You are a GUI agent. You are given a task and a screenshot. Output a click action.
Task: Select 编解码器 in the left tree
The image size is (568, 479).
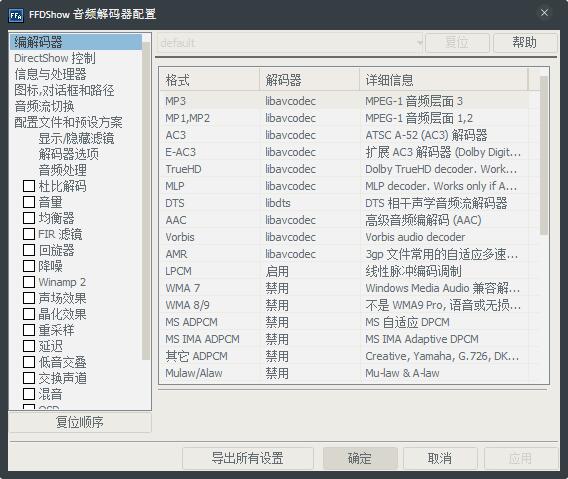pos(76,42)
